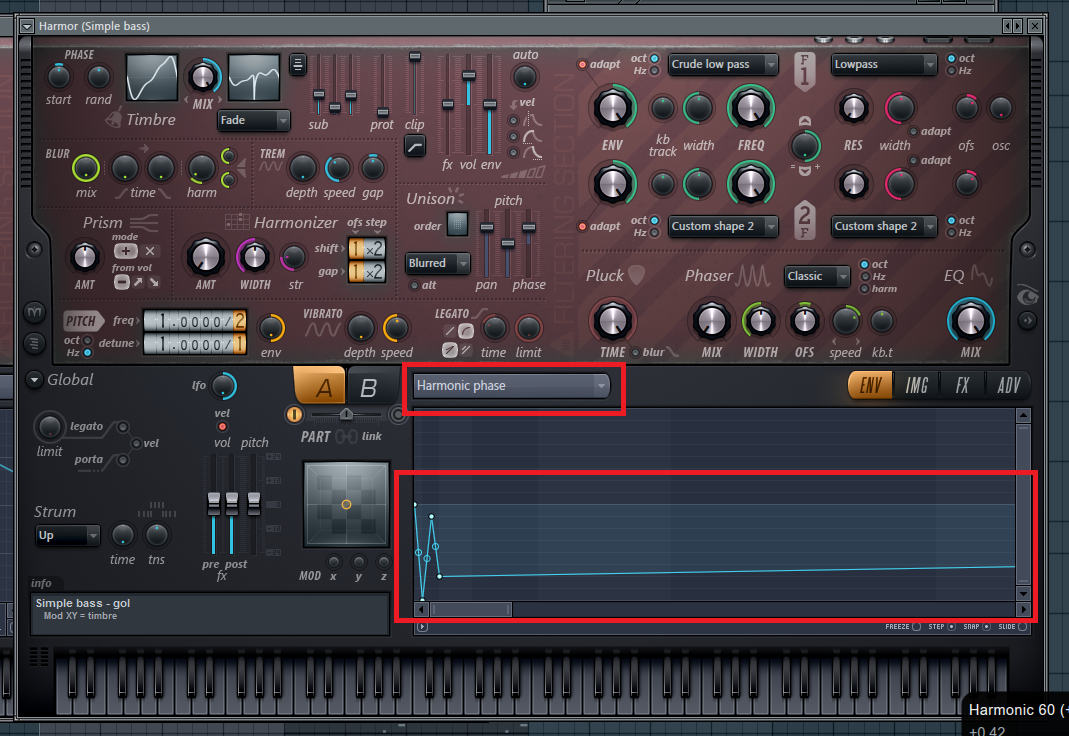Image resolution: width=1069 pixels, height=736 pixels.
Task: Click the Harmonizer WIDTH knob
Action: click(x=254, y=257)
